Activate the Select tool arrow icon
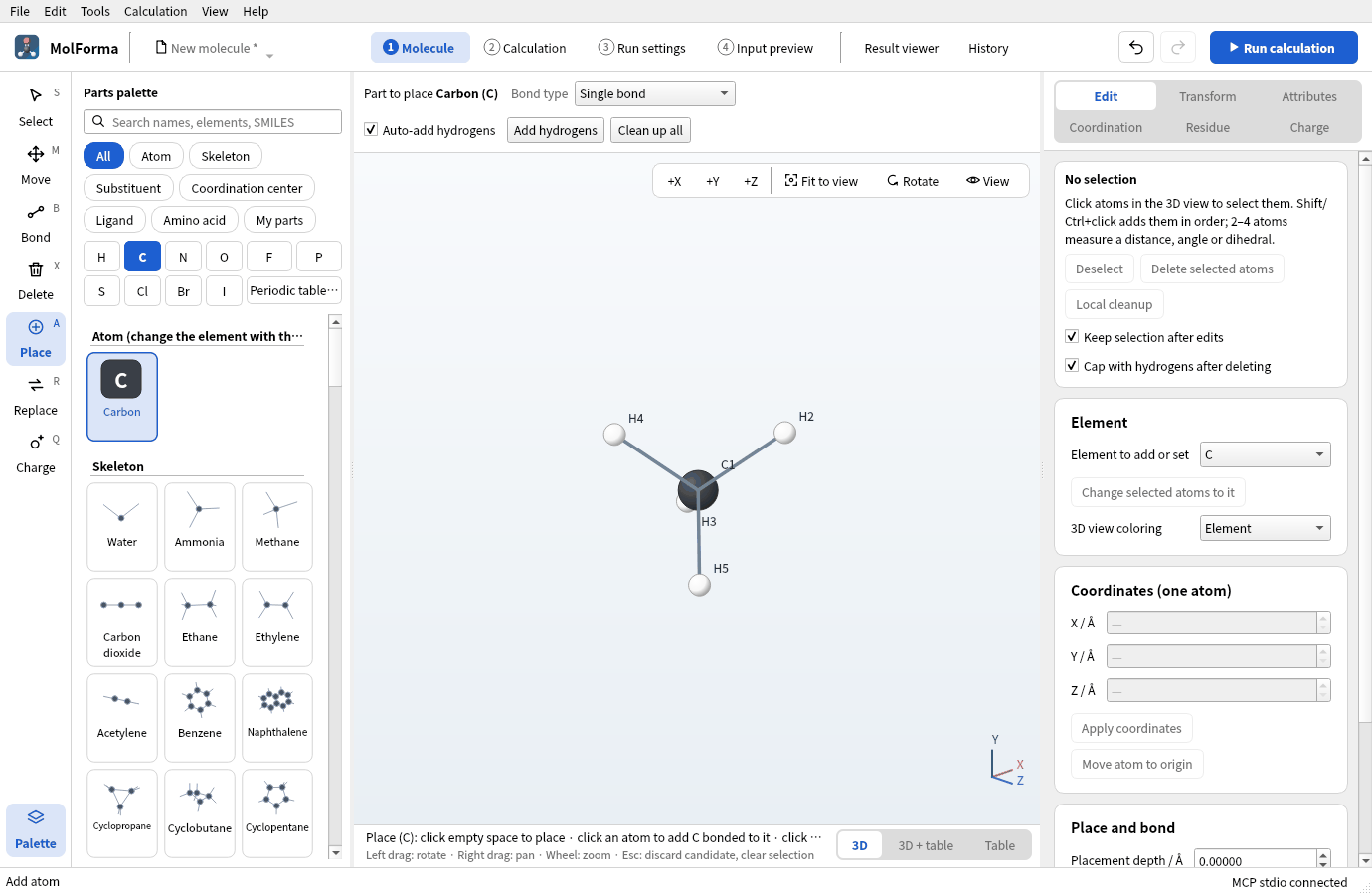 pos(36,95)
